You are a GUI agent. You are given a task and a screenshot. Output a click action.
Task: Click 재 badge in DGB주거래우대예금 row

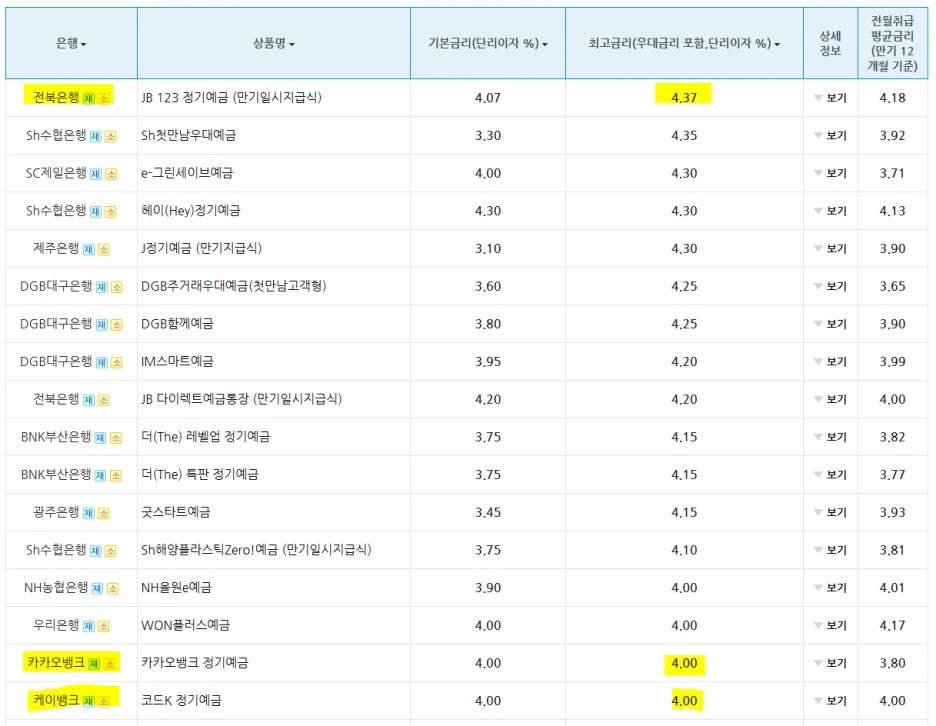102,287
